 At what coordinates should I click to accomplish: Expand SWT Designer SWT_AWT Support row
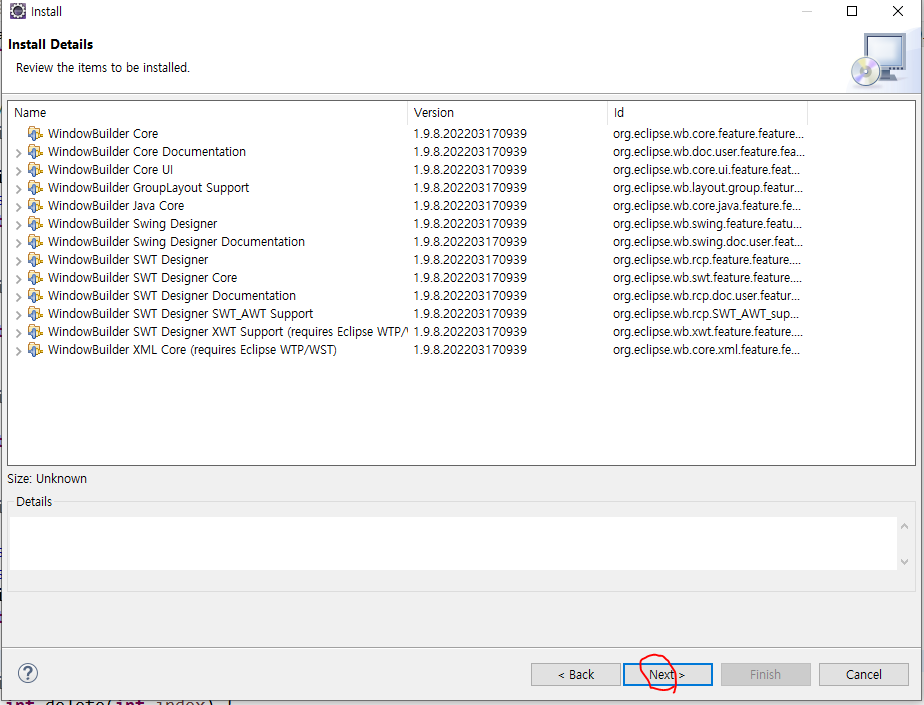(18, 315)
